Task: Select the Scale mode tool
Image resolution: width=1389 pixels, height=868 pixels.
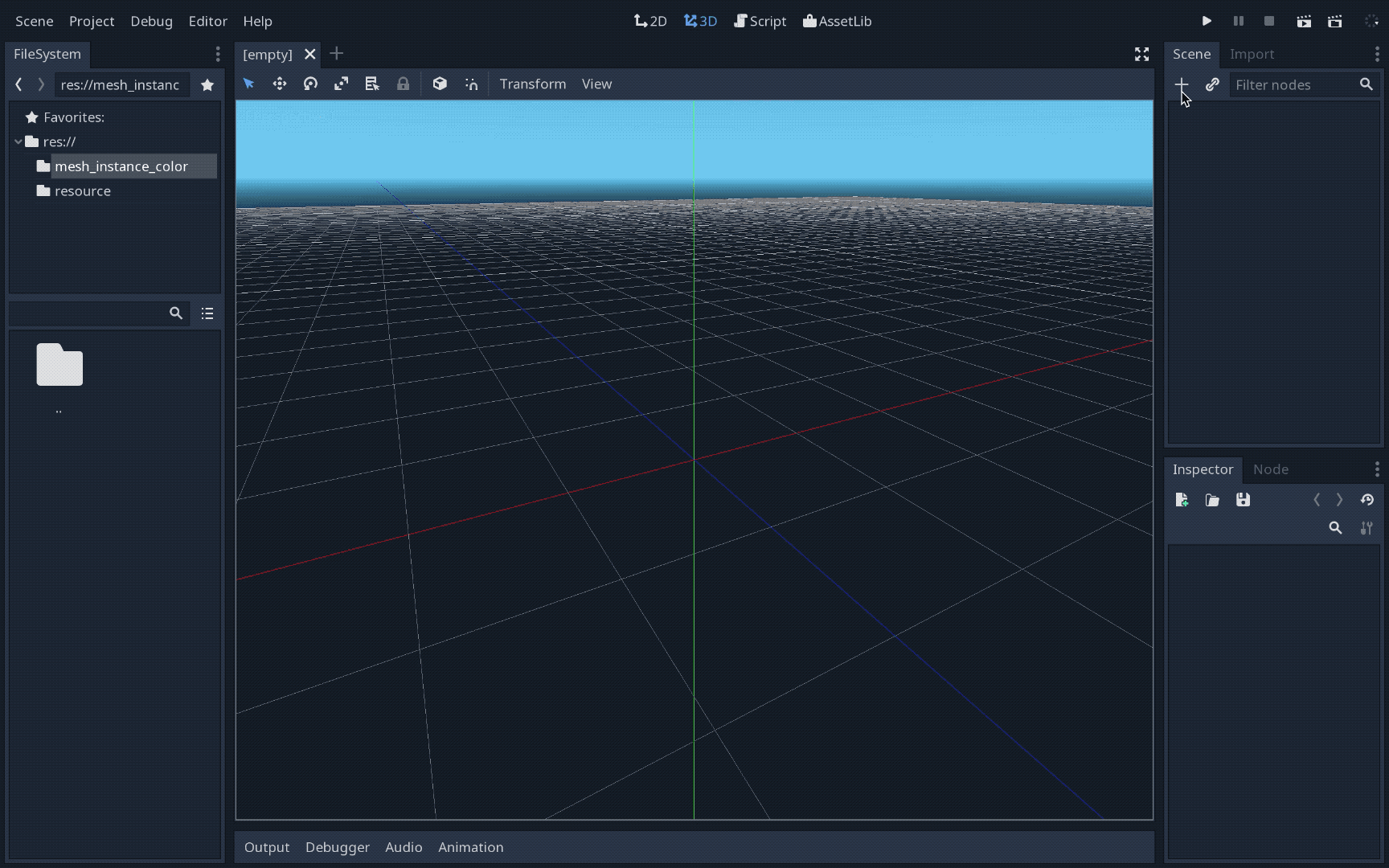Action: [x=342, y=84]
